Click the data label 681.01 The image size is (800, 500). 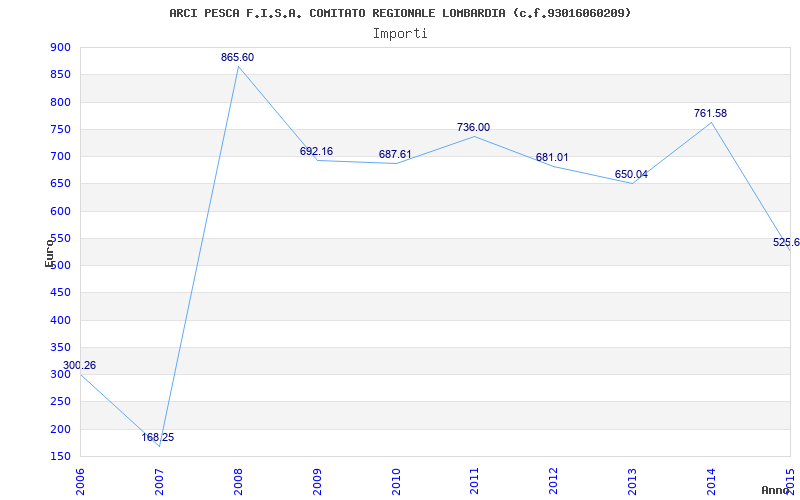pyautogui.click(x=552, y=157)
